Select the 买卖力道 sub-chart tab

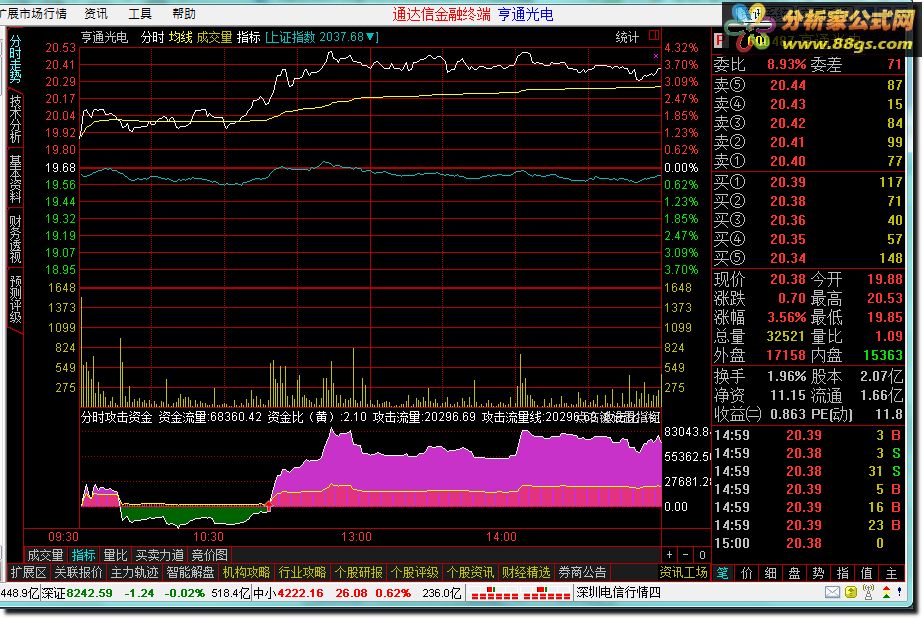click(160, 555)
